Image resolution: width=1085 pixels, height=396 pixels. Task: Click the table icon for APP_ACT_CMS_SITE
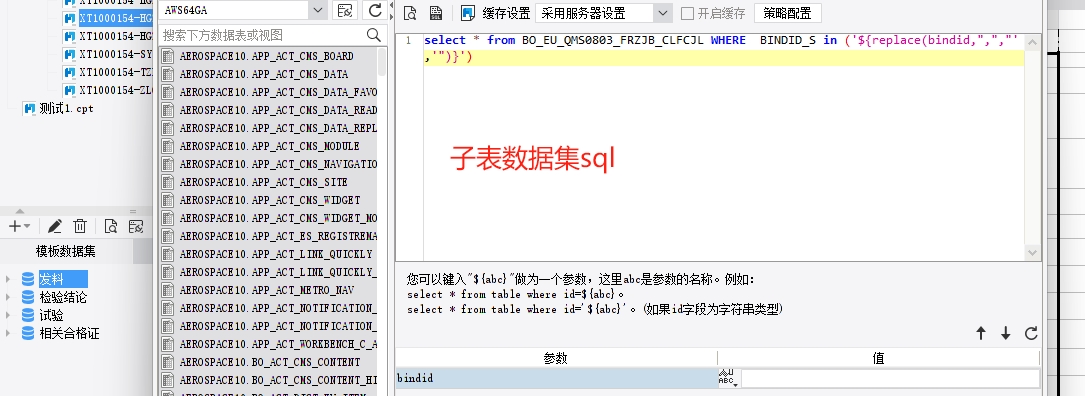167,182
